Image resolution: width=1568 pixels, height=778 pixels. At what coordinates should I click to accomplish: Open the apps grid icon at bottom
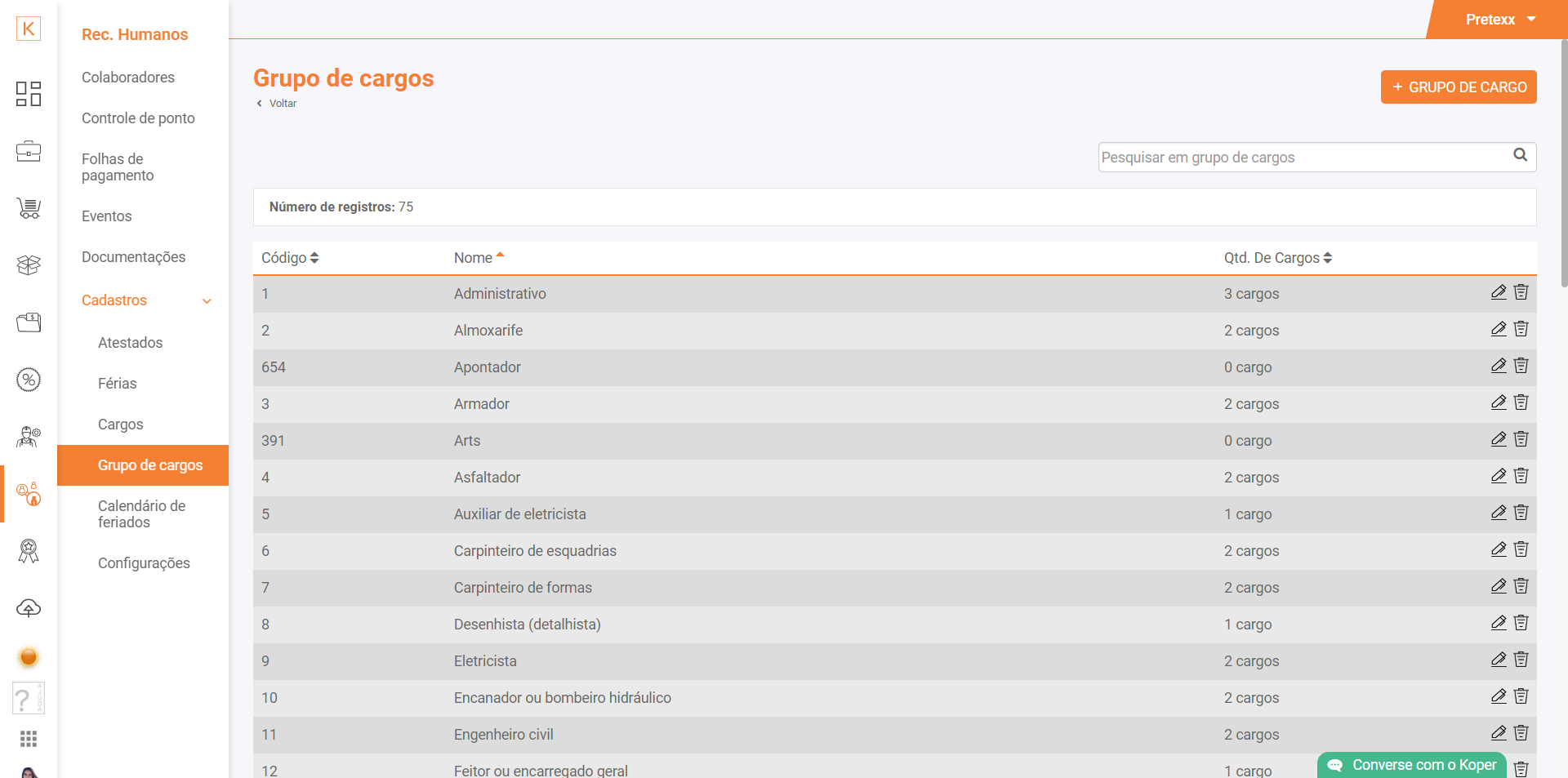(x=29, y=739)
